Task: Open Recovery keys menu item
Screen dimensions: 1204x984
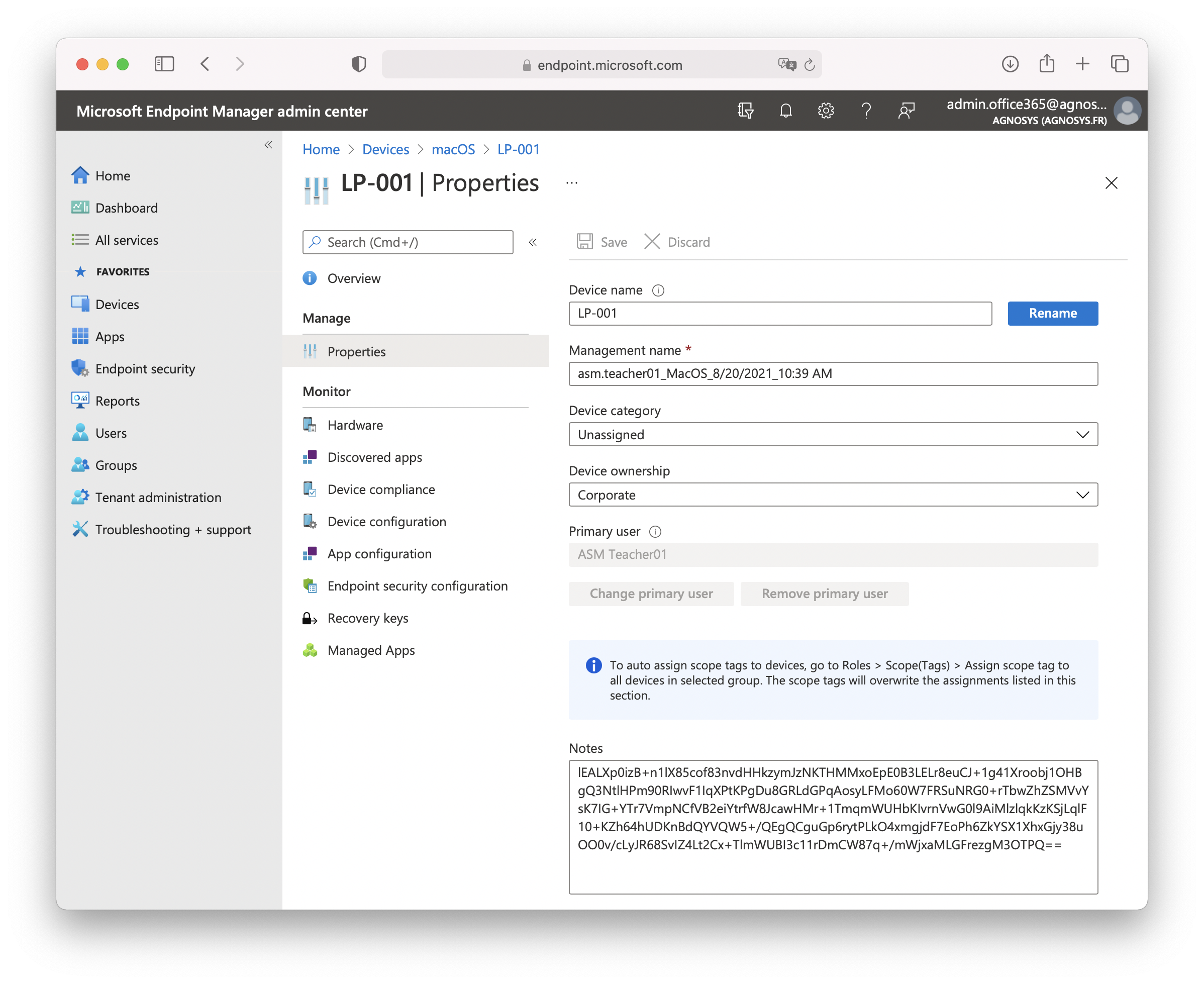Action: 367,619
